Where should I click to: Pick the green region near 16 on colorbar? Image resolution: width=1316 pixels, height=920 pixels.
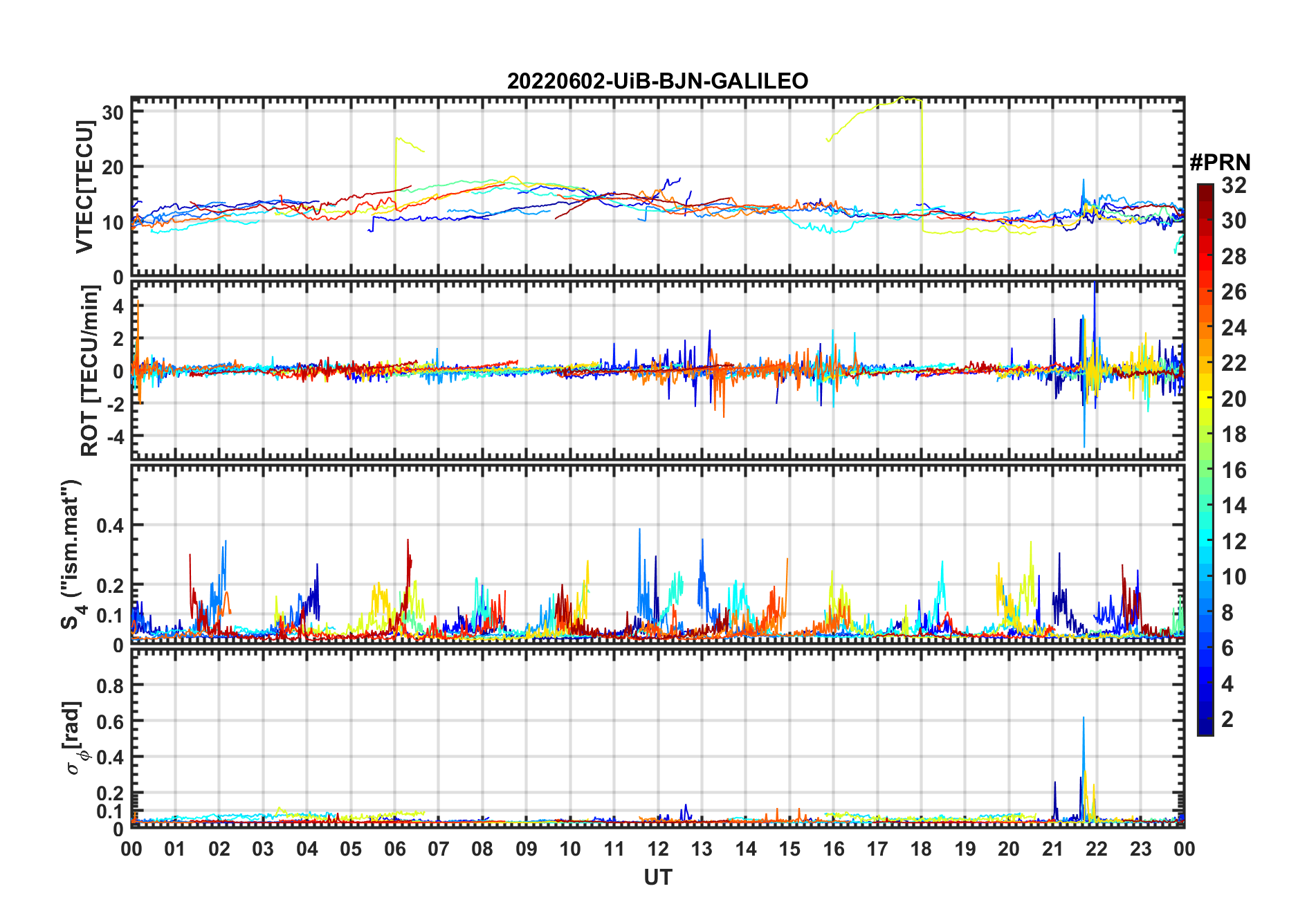[x=1205, y=470]
